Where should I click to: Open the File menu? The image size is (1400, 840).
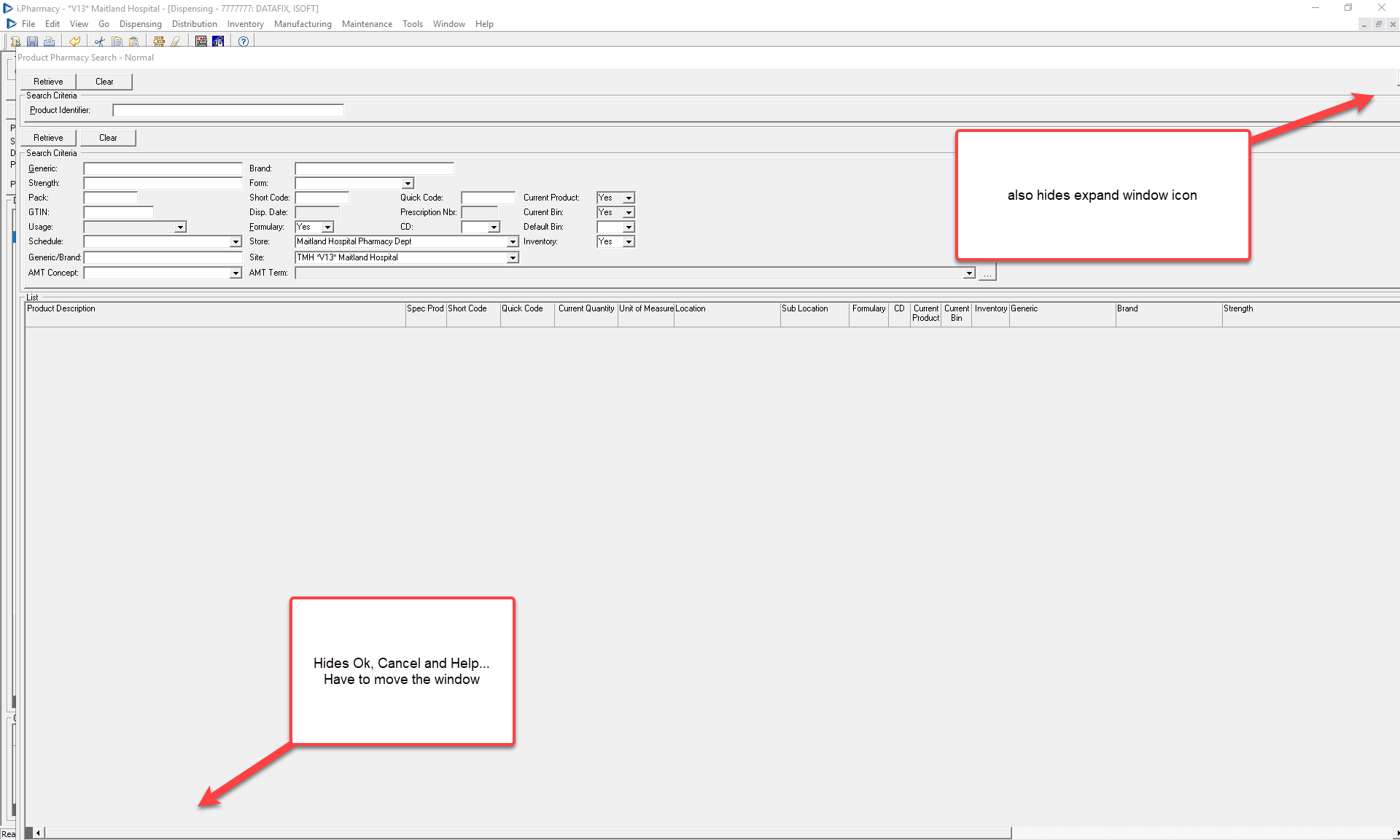pos(28,24)
